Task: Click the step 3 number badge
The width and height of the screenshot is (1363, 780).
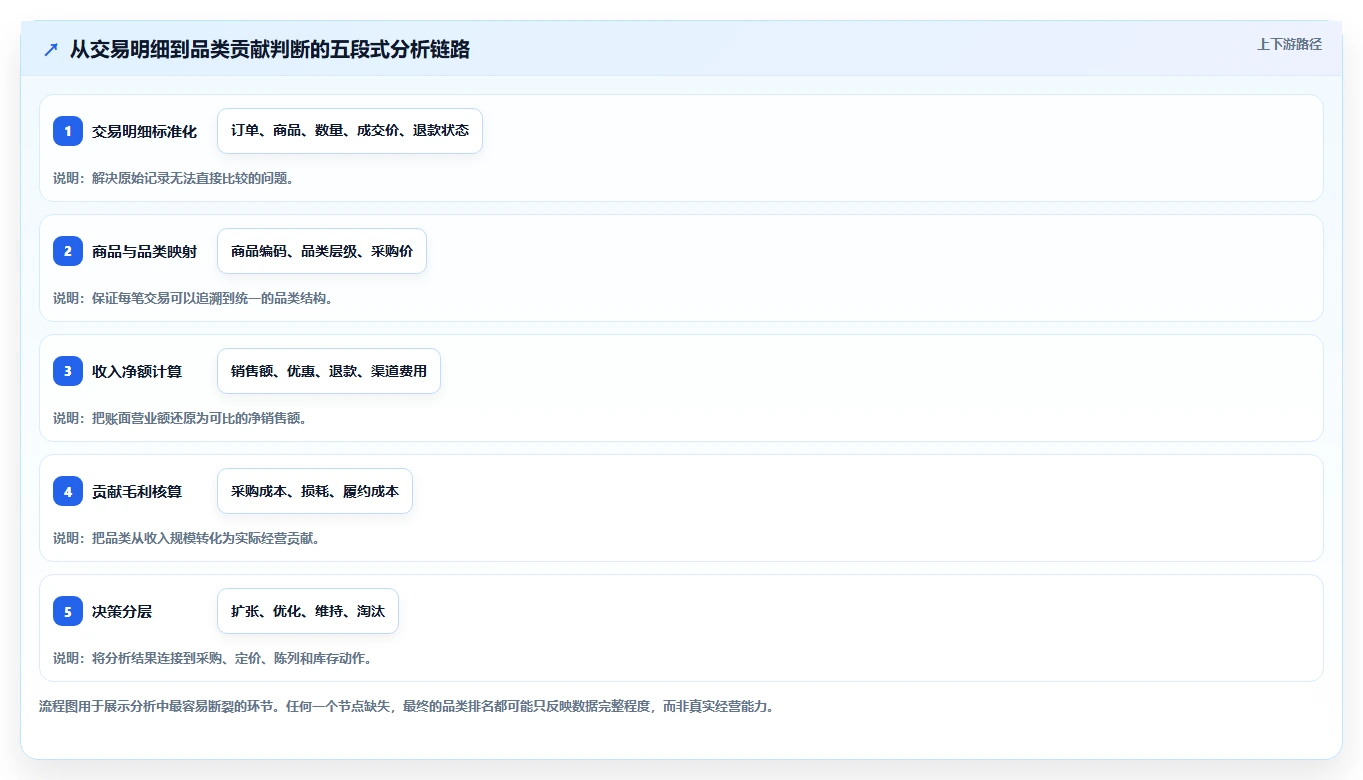Action: pyautogui.click(x=68, y=371)
